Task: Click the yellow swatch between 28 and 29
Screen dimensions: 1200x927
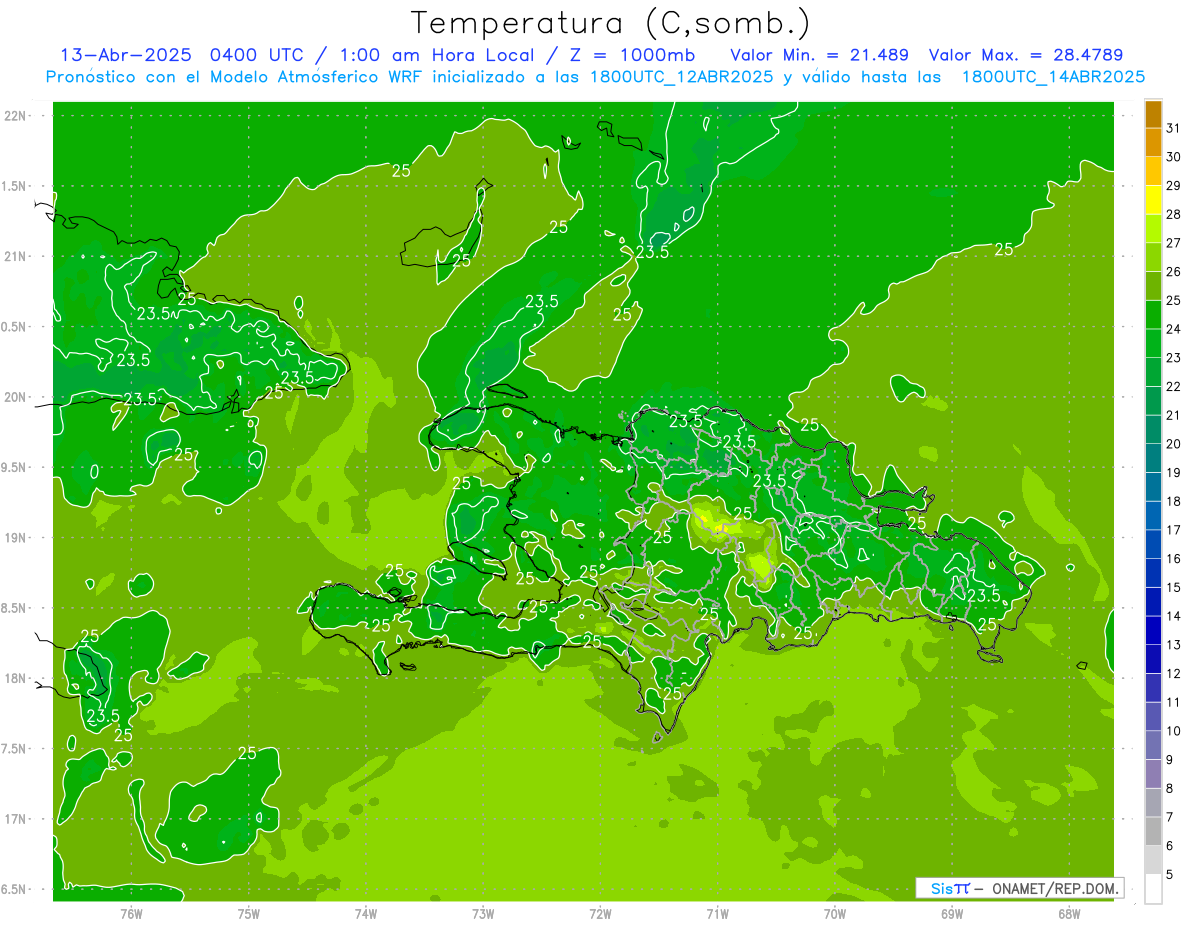Action: (1153, 200)
